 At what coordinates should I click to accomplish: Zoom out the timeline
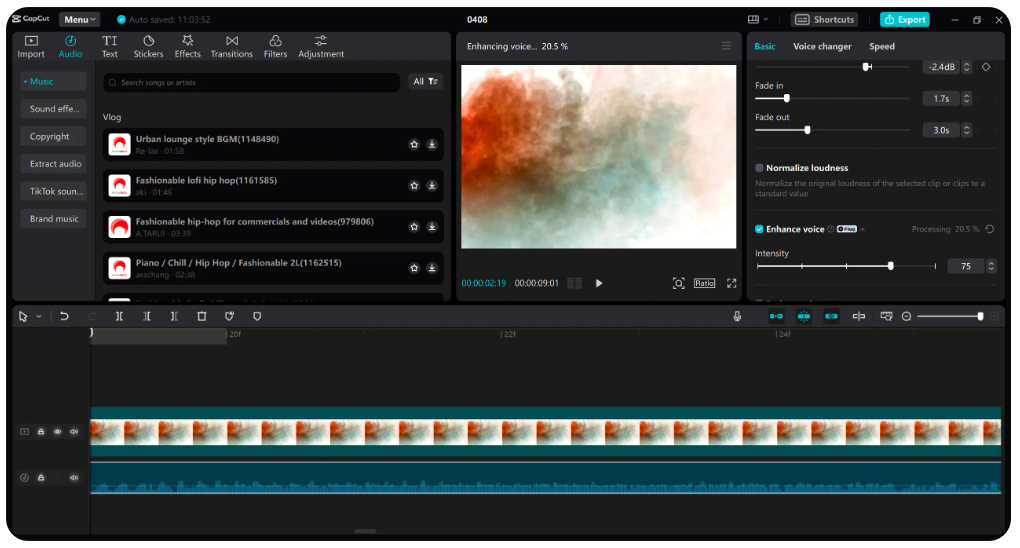pyautogui.click(x=906, y=316)
